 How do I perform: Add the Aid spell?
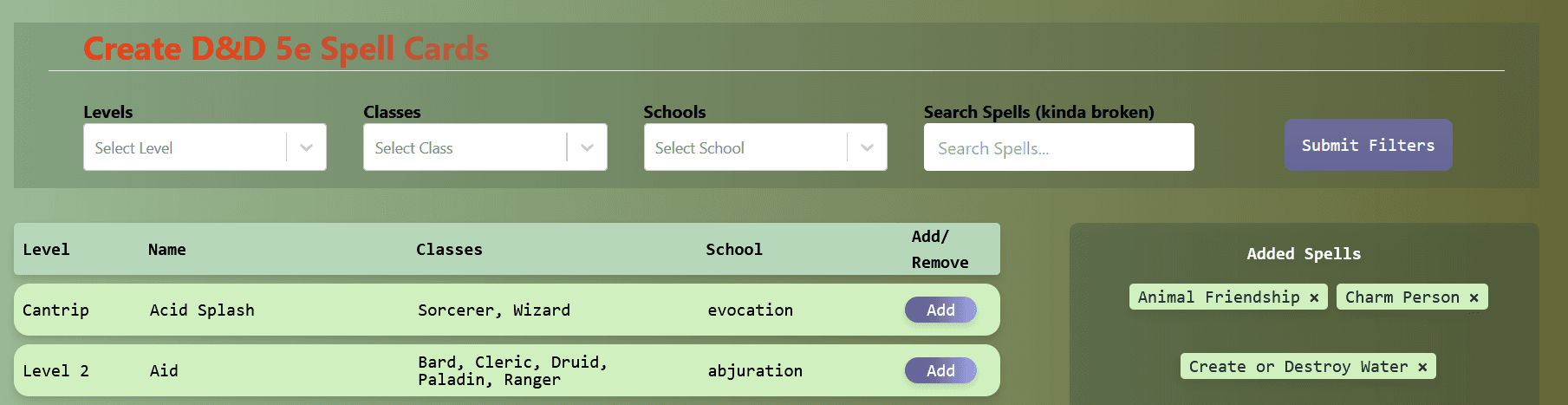(940, 370)
